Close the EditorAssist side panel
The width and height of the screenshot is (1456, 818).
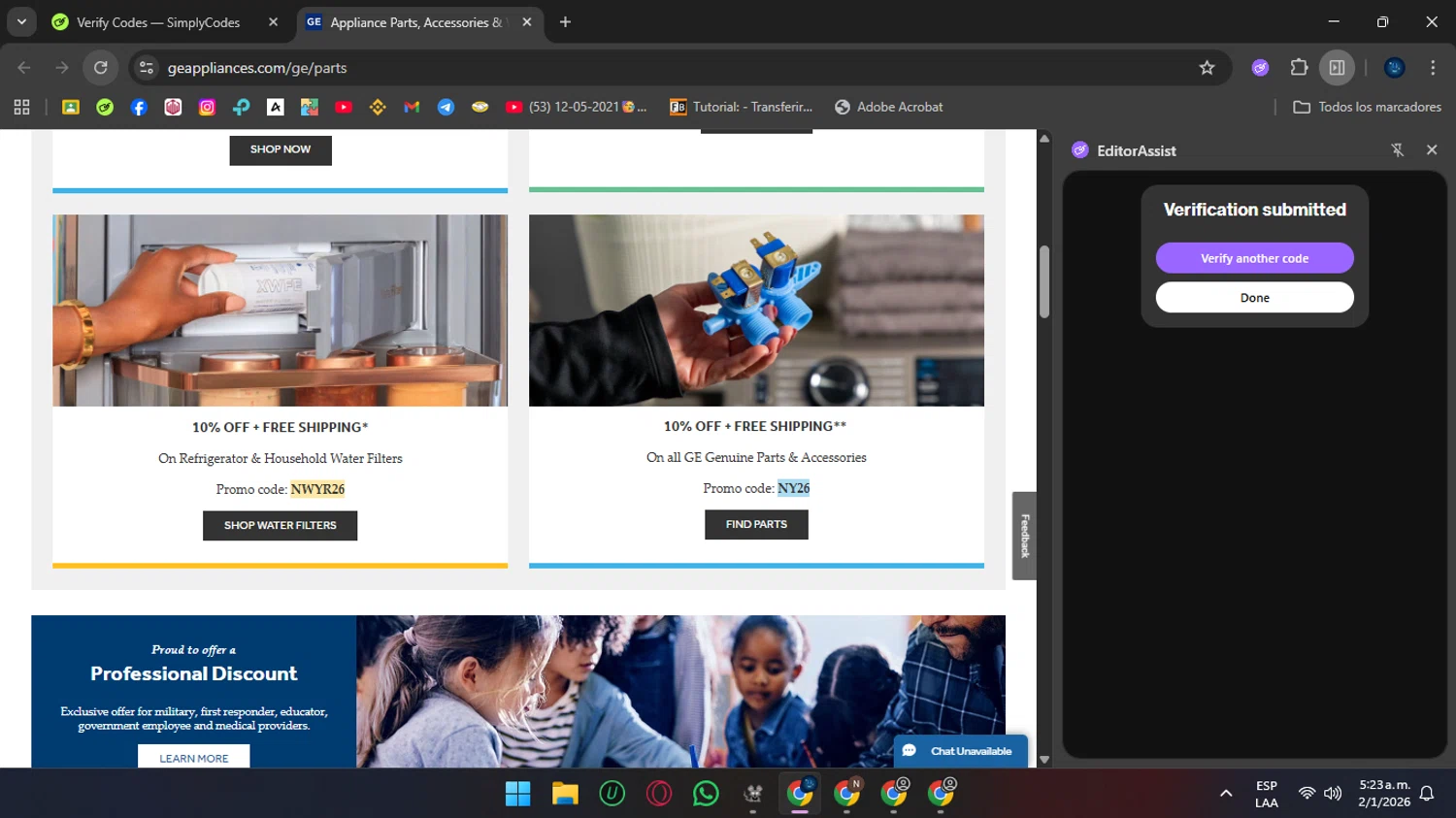click(1432, 150)
